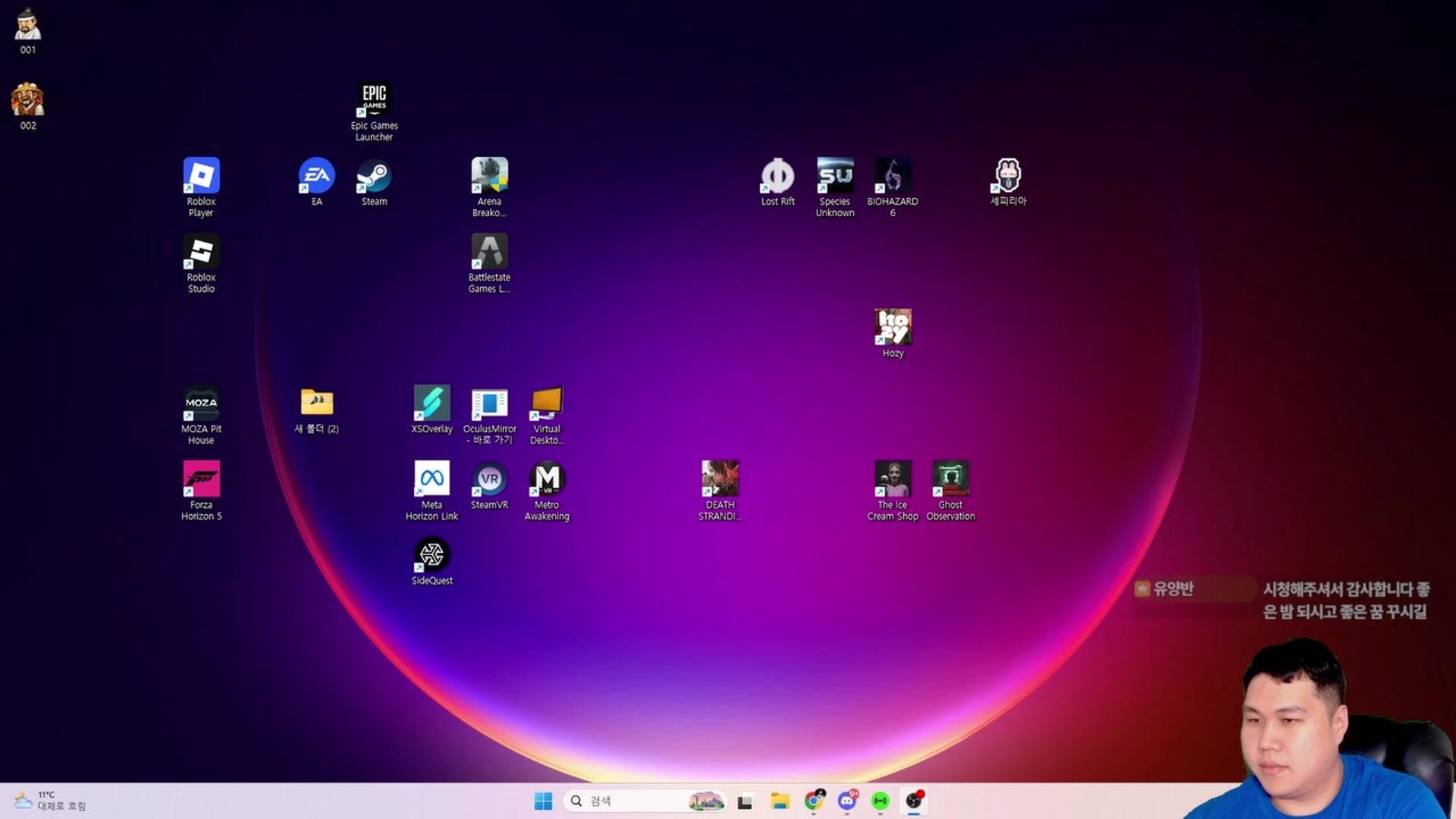Screen dimensions: 1456x819
Task: Open the yellow folder named 새 폴더 (2)
Action: click(316, 403)
